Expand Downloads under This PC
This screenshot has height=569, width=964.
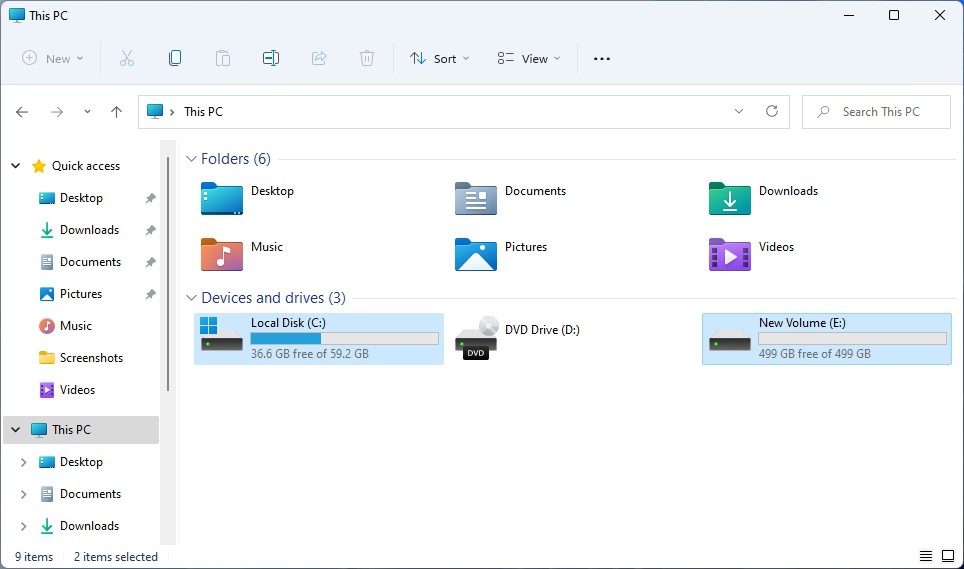tap(23, 526)
